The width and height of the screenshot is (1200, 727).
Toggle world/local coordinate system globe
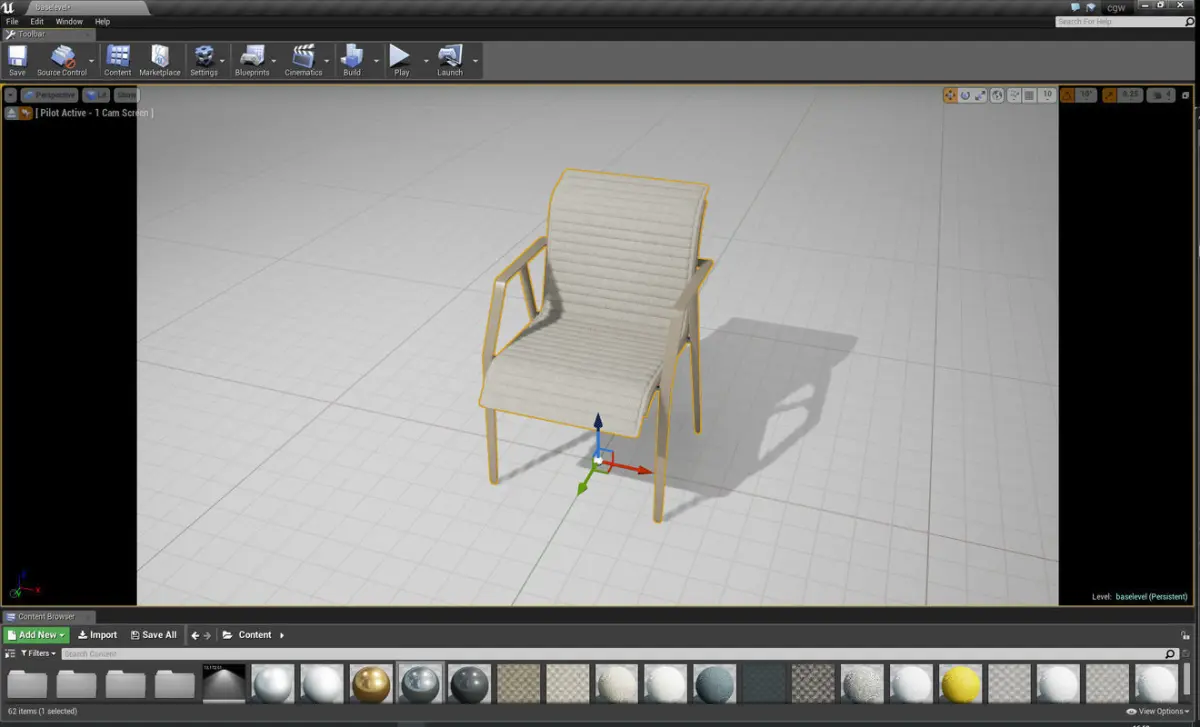[998, 95]
